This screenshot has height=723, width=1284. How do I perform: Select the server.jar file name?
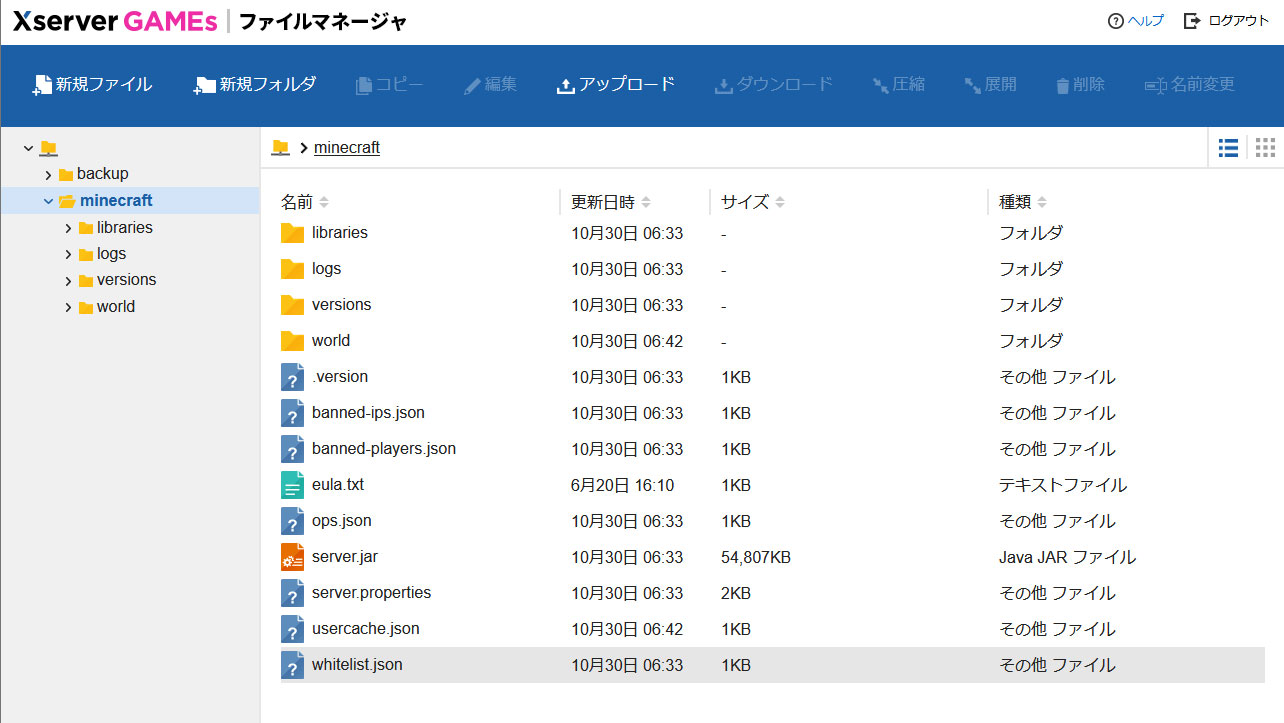[345, 557]
